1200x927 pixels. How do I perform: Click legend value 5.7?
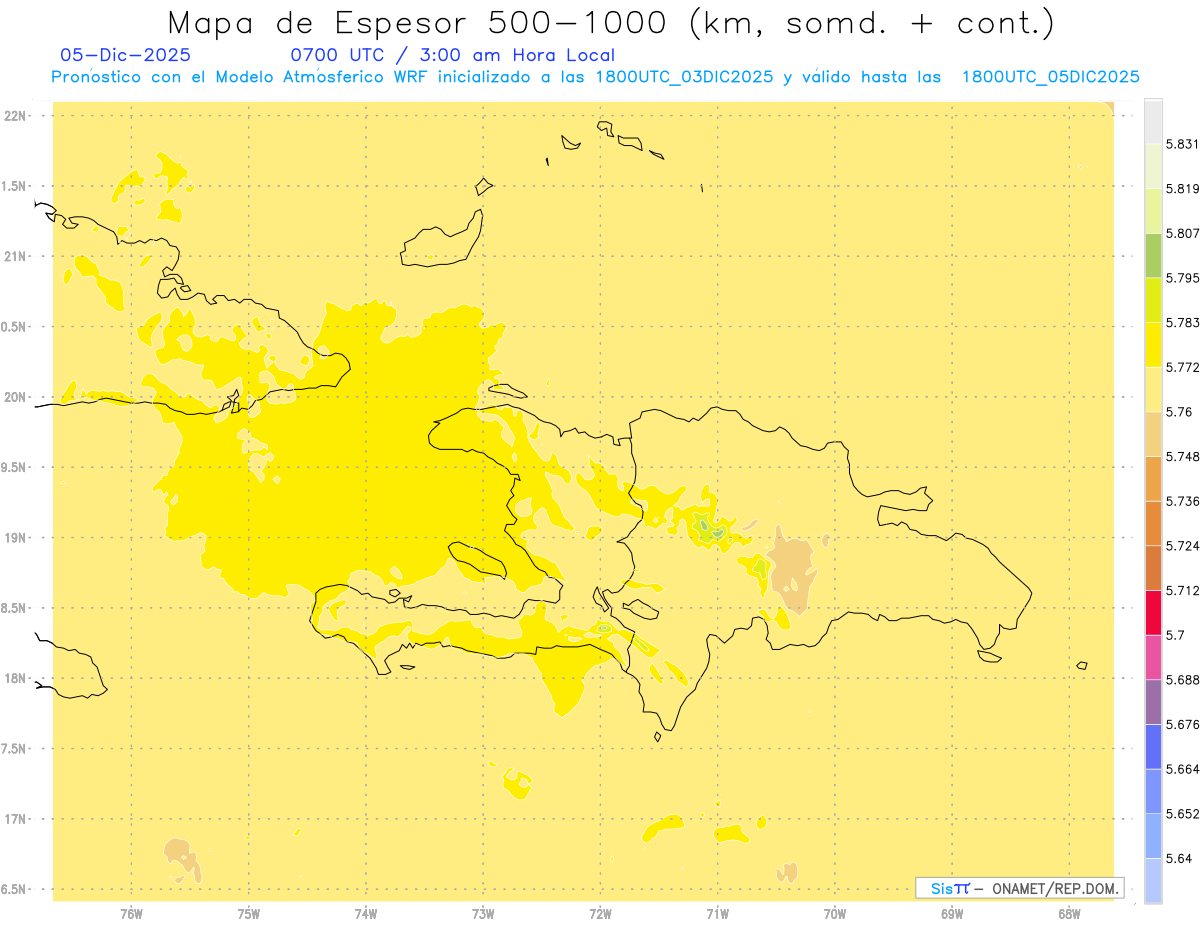point(1175,635)
